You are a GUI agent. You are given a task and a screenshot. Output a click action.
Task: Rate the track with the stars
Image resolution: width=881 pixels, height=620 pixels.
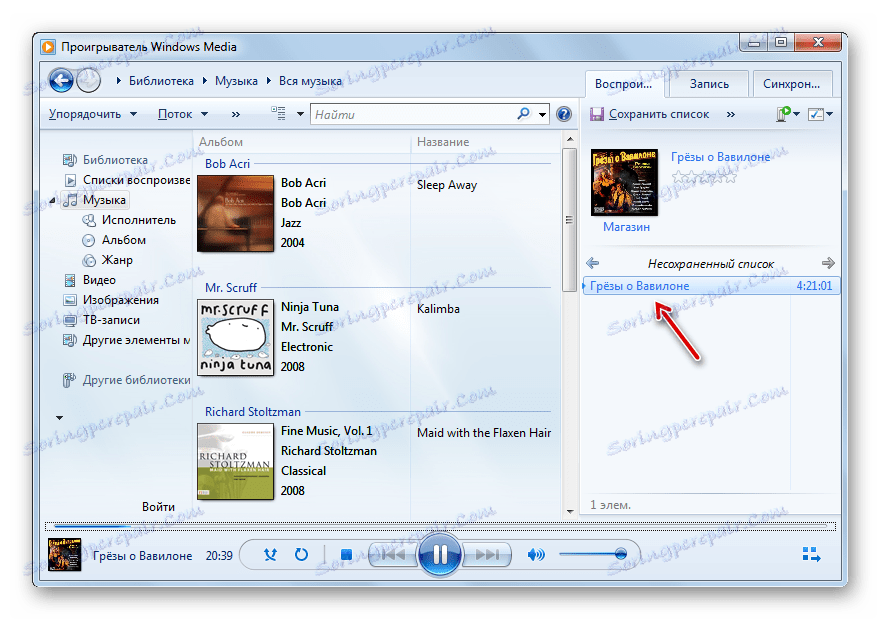704,177
